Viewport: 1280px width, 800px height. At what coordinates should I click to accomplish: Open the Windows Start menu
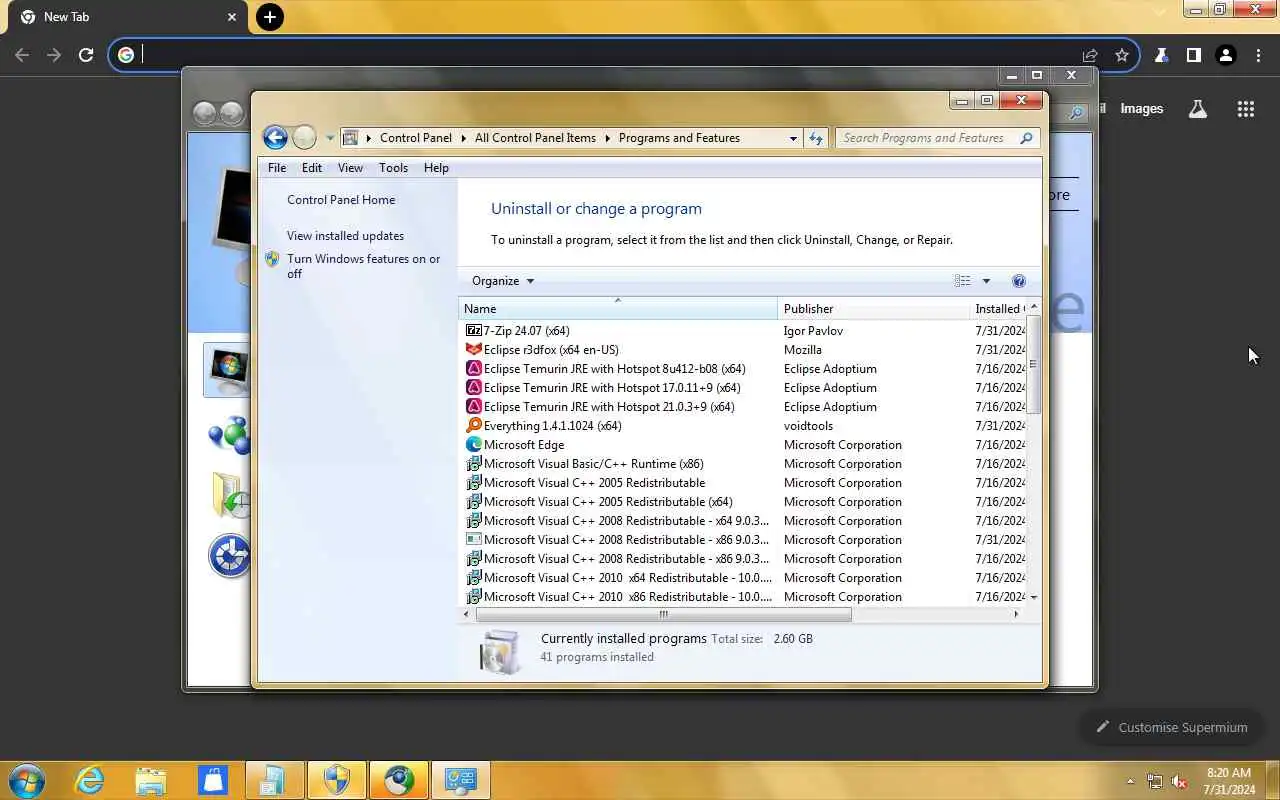pos(27,780)
